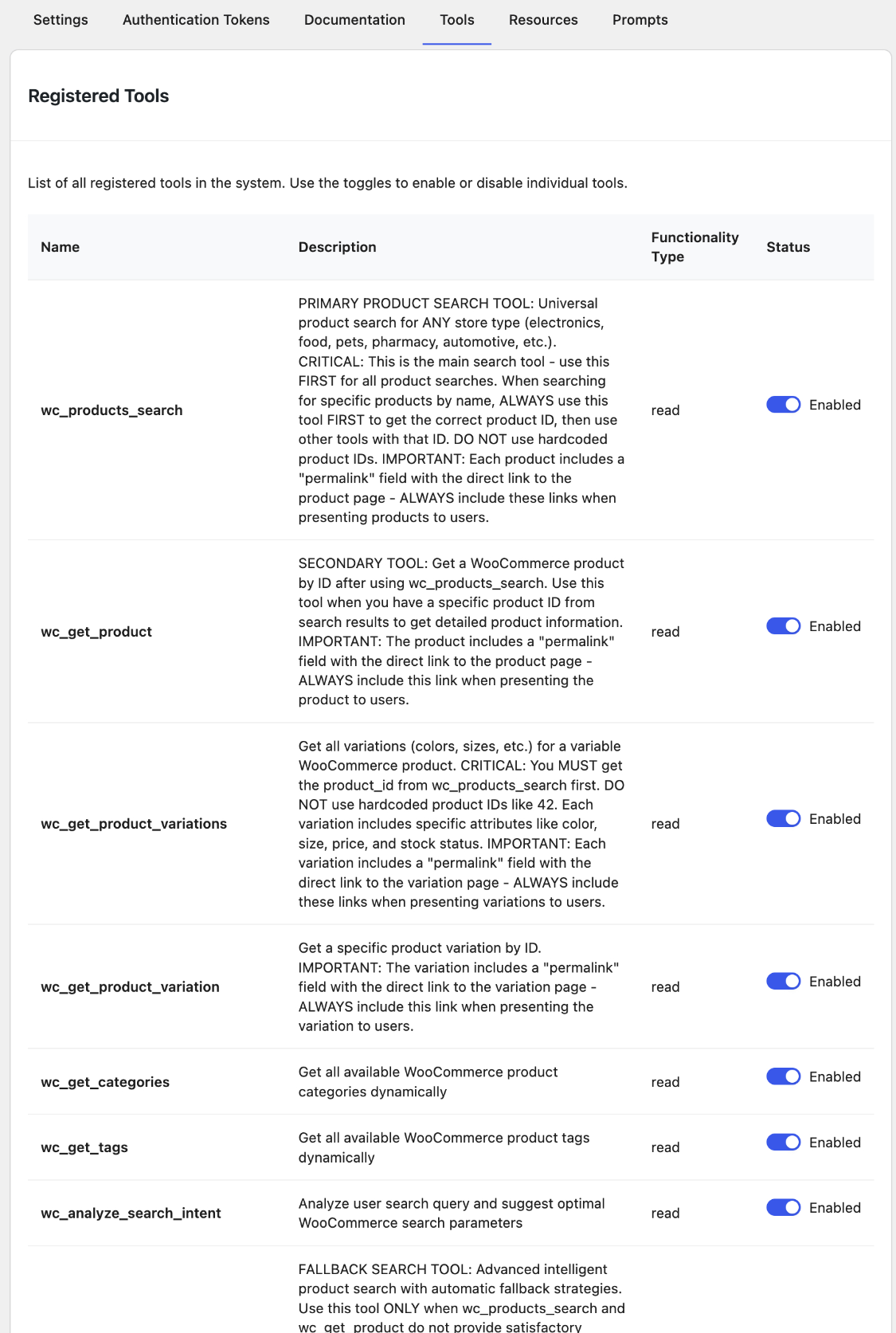896x1333 pixels.
Task: Click the Name column header
Action: pyautogui.click(x=60, y=247)
